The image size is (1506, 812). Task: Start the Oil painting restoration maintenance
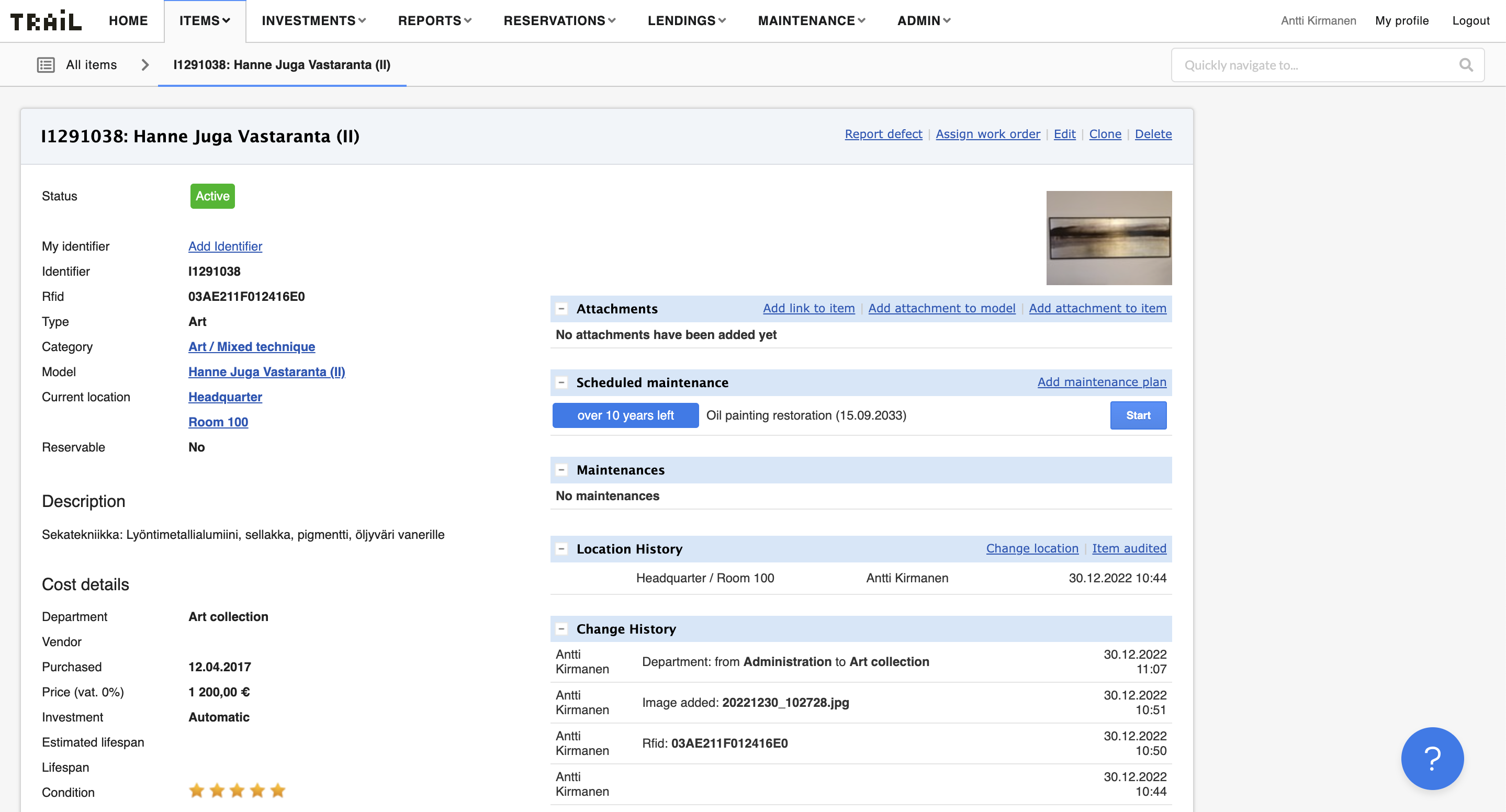(1138, 415)
